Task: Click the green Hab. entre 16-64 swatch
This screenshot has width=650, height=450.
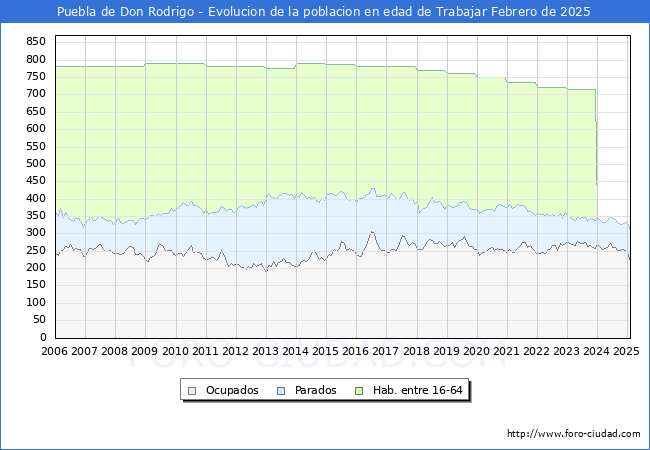Action: pyautogui.click(x=359, y=391)
